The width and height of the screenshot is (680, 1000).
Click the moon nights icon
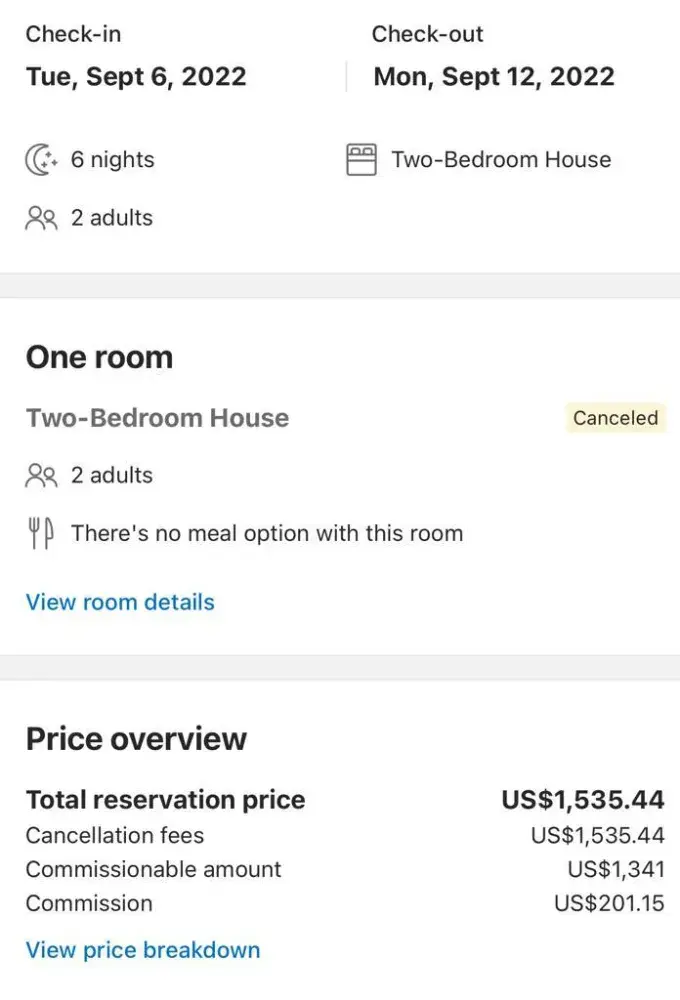[42, 160]
